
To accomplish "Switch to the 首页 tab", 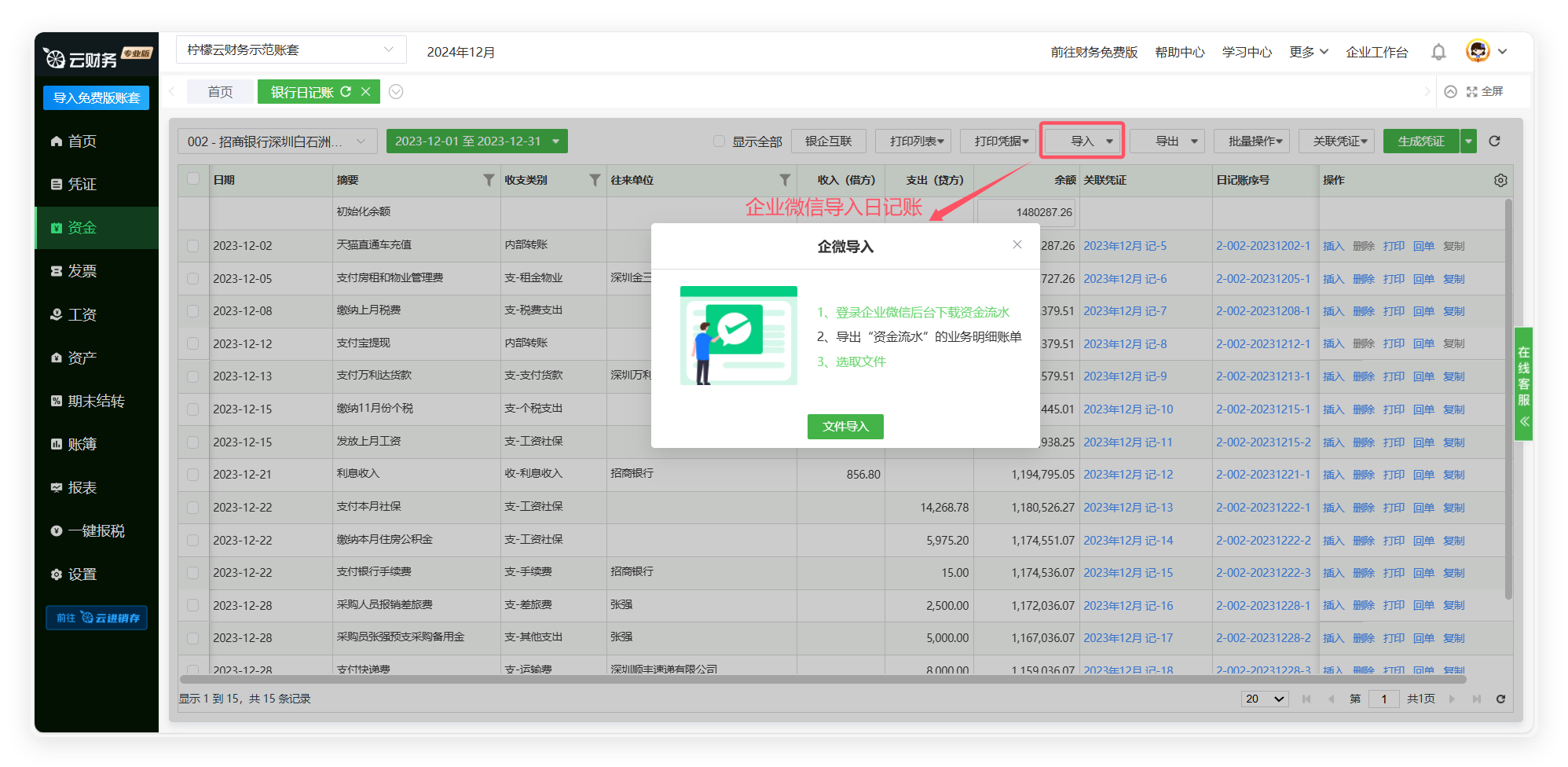I will tap(220, 92).
